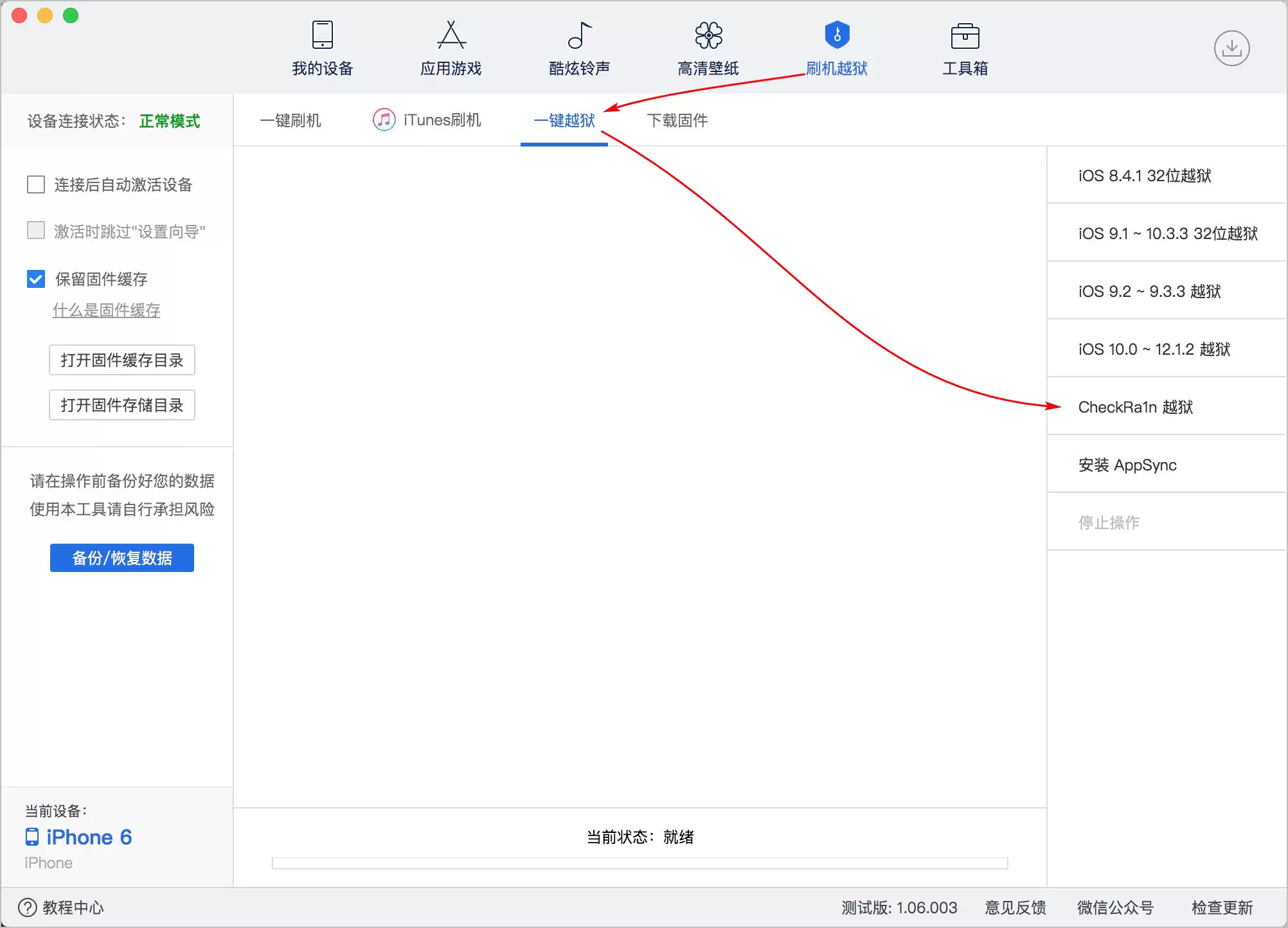Click the green zoom window button
1288x928 pixels.
point(71,15)
